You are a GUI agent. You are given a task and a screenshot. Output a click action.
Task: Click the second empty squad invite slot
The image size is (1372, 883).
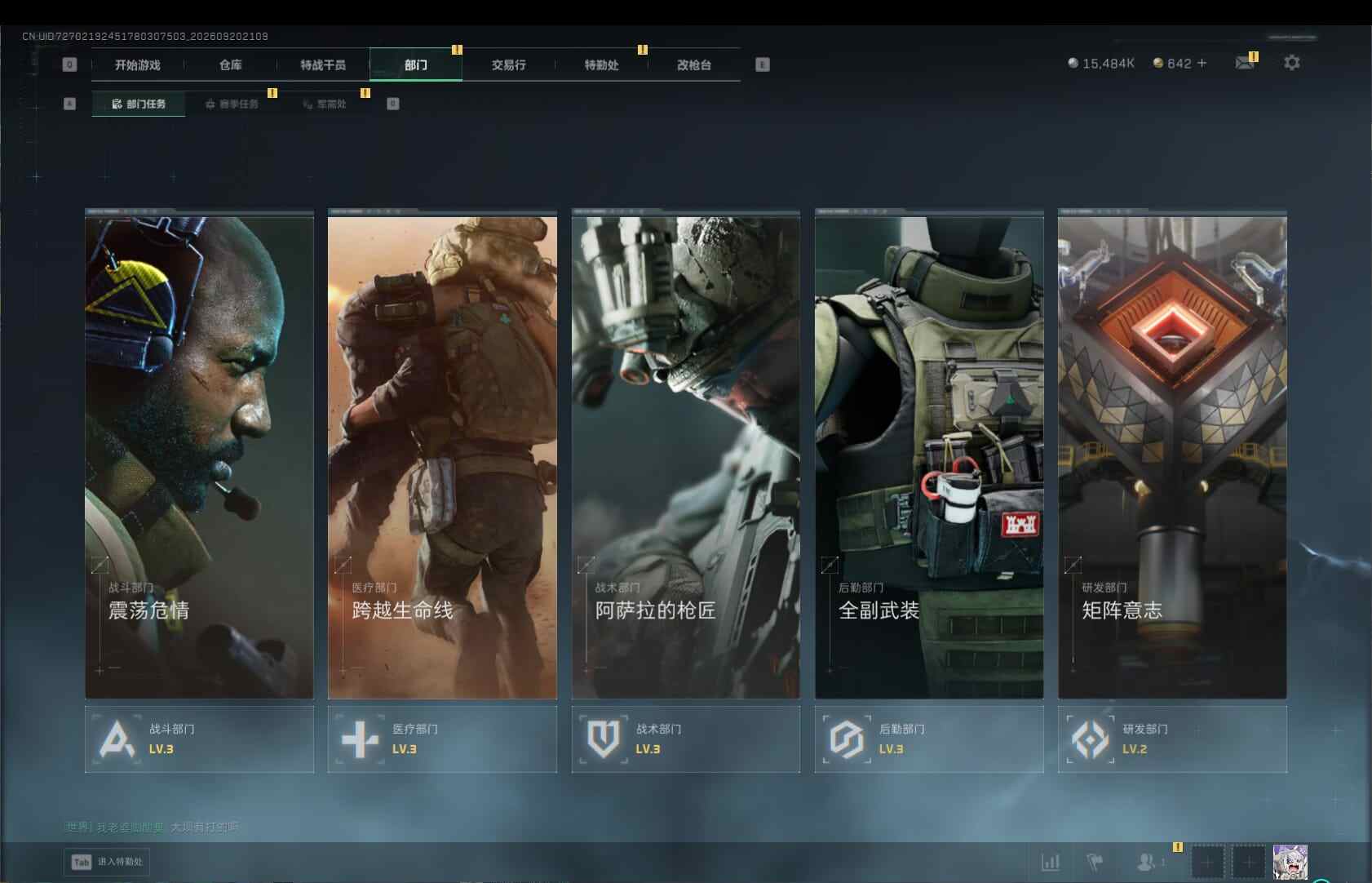(1248, 862)
